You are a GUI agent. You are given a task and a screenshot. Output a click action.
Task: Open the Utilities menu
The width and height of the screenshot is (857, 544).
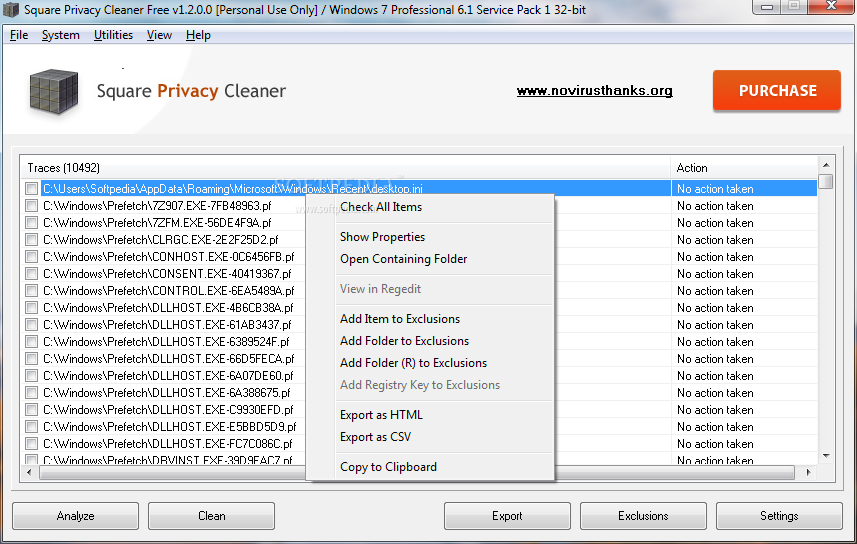pyautogui.click(x=113, y=35)
